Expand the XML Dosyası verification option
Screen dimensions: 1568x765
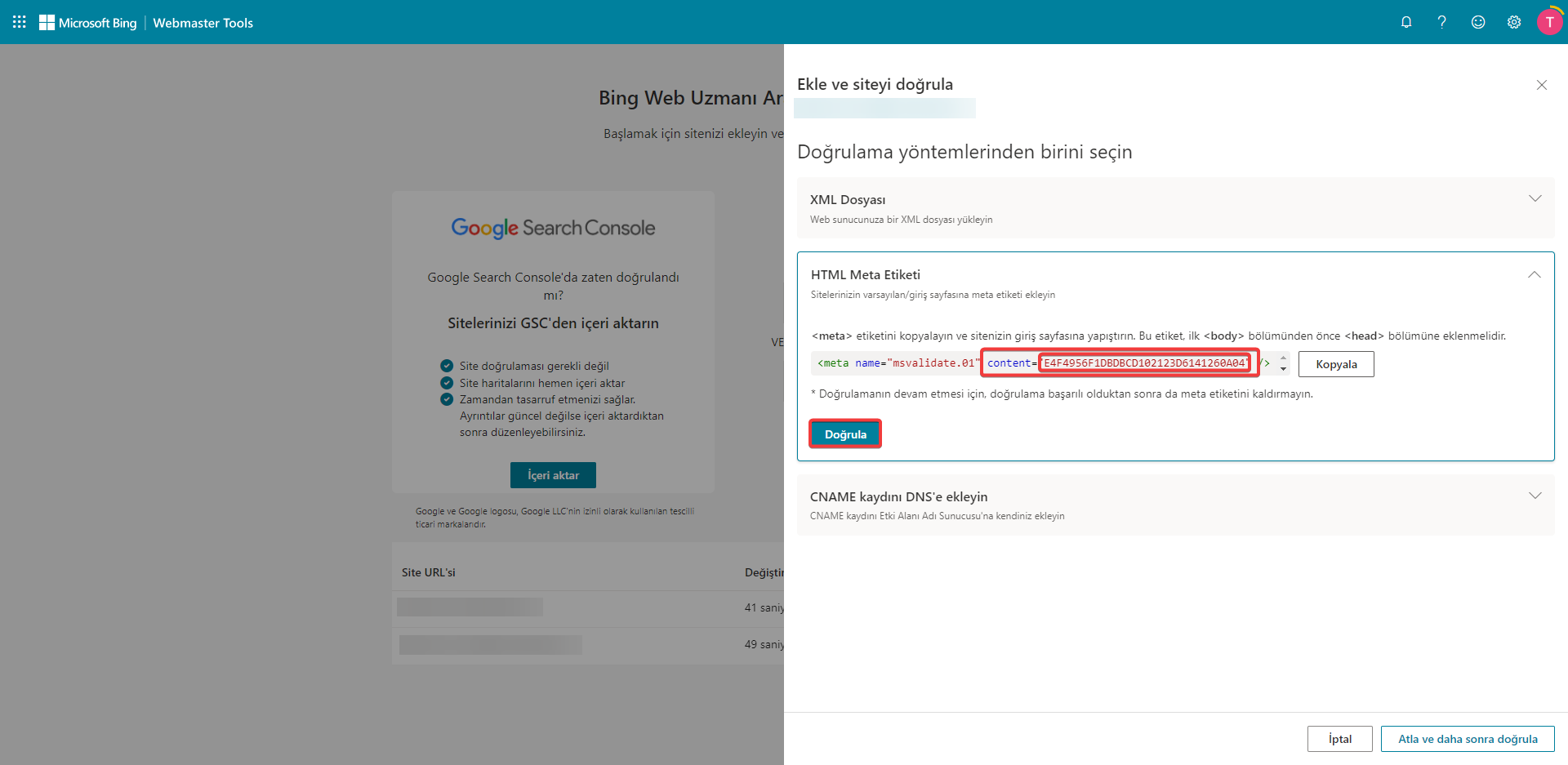pyautogui.click(x=1535, y=198)
